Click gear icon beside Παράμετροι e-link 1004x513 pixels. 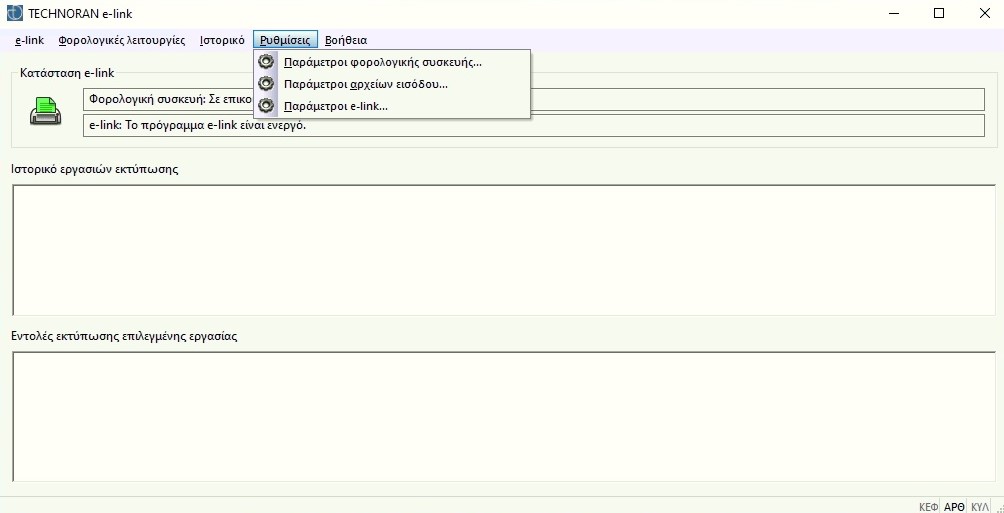[266, 105]
